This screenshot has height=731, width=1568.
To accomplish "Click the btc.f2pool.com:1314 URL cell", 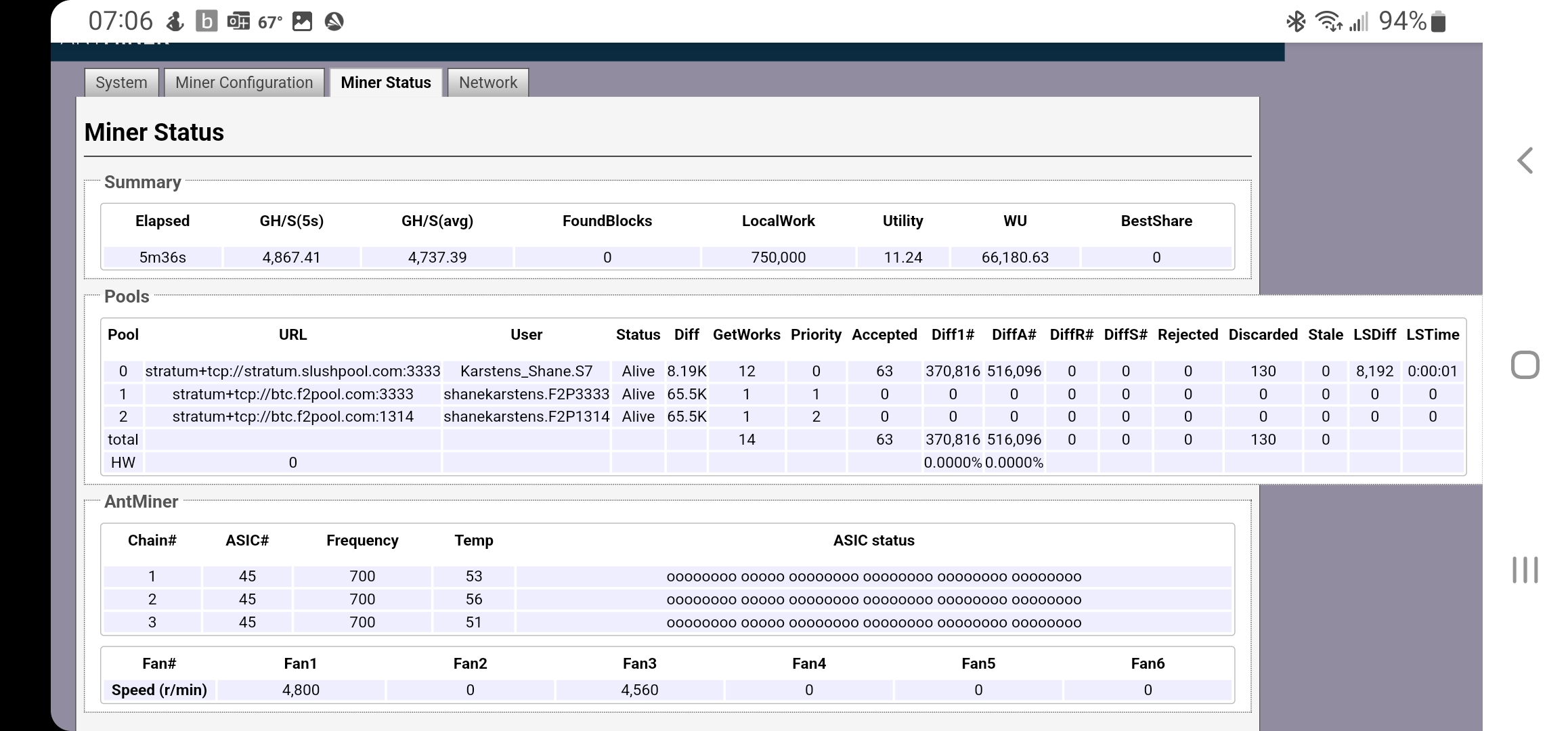I will coord(292,416).
